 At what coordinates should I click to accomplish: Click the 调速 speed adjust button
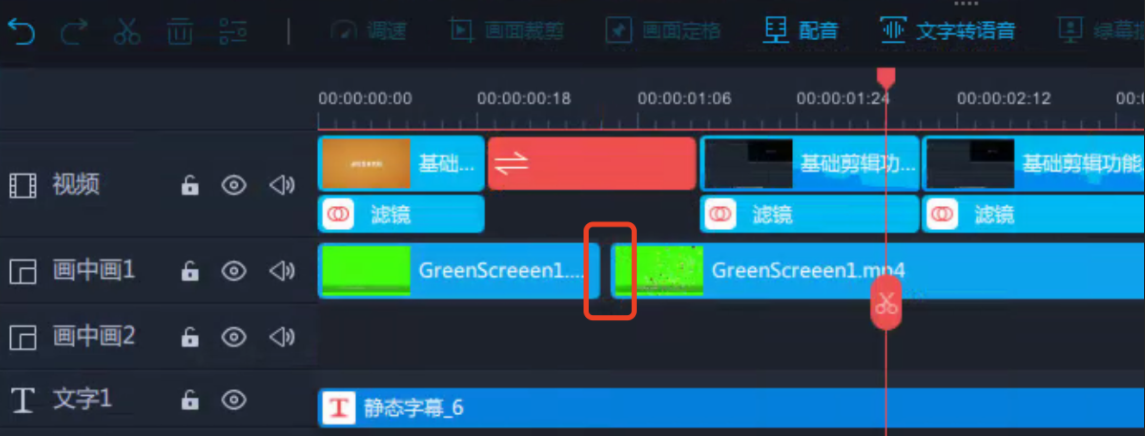(x=368, y=31)
